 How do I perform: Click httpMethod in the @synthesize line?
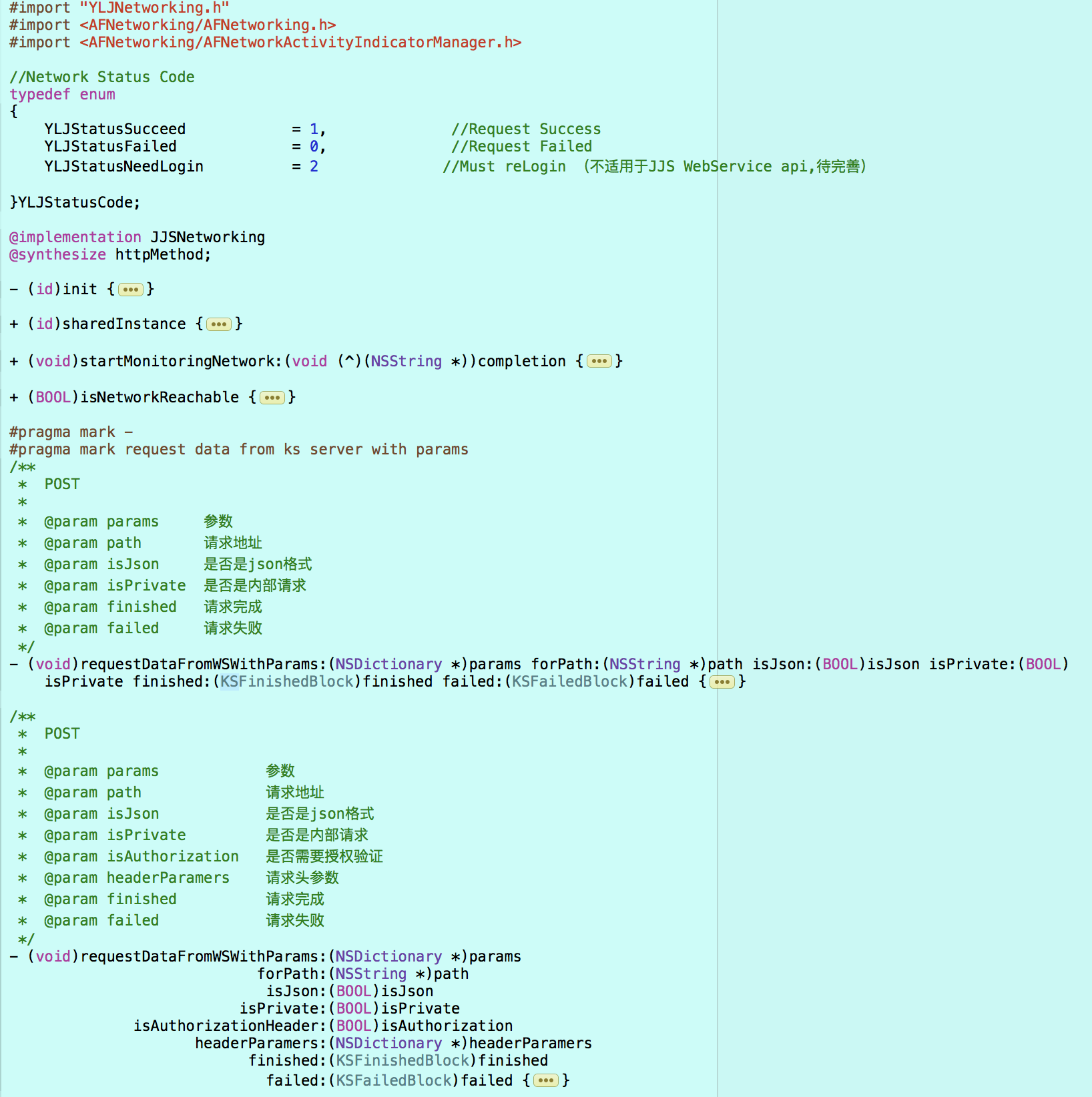(x=159, y=255)
